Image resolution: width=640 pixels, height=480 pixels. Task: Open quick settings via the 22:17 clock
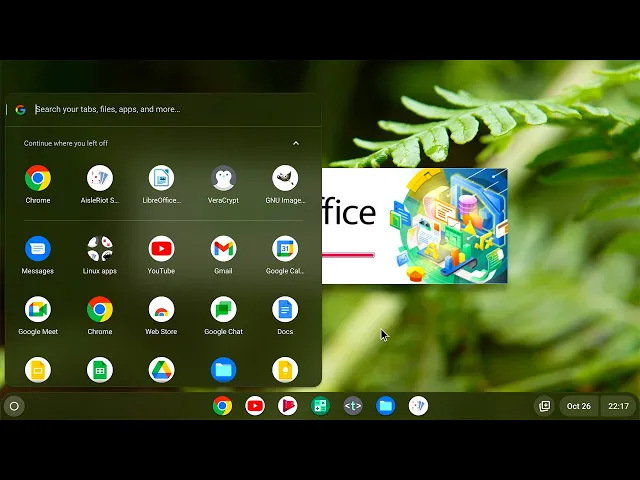[x=618, y=406]
